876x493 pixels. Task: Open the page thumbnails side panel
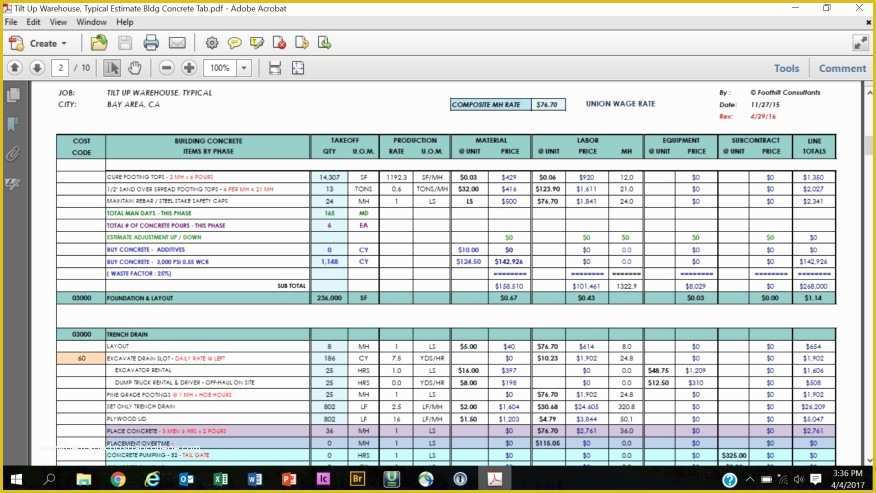point(13,95)
